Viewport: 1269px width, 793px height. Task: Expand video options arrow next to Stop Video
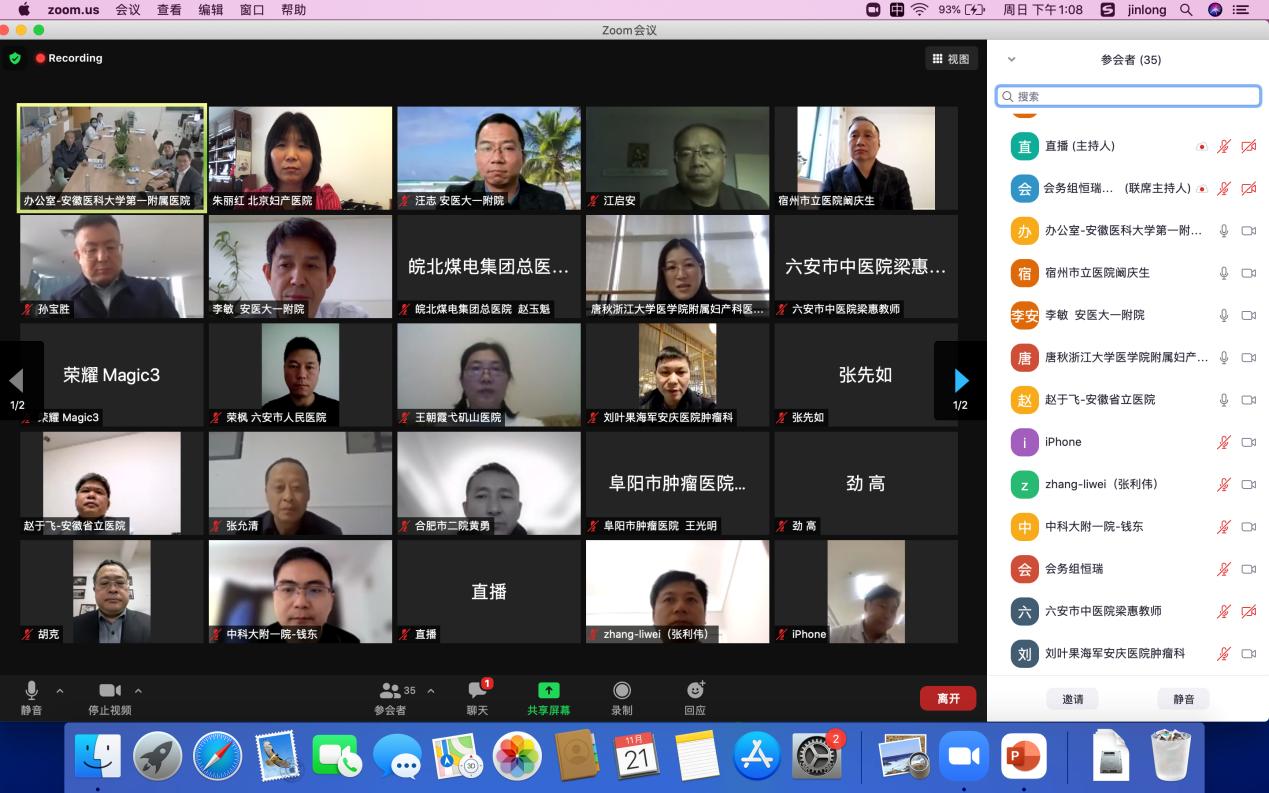(138, 691)
